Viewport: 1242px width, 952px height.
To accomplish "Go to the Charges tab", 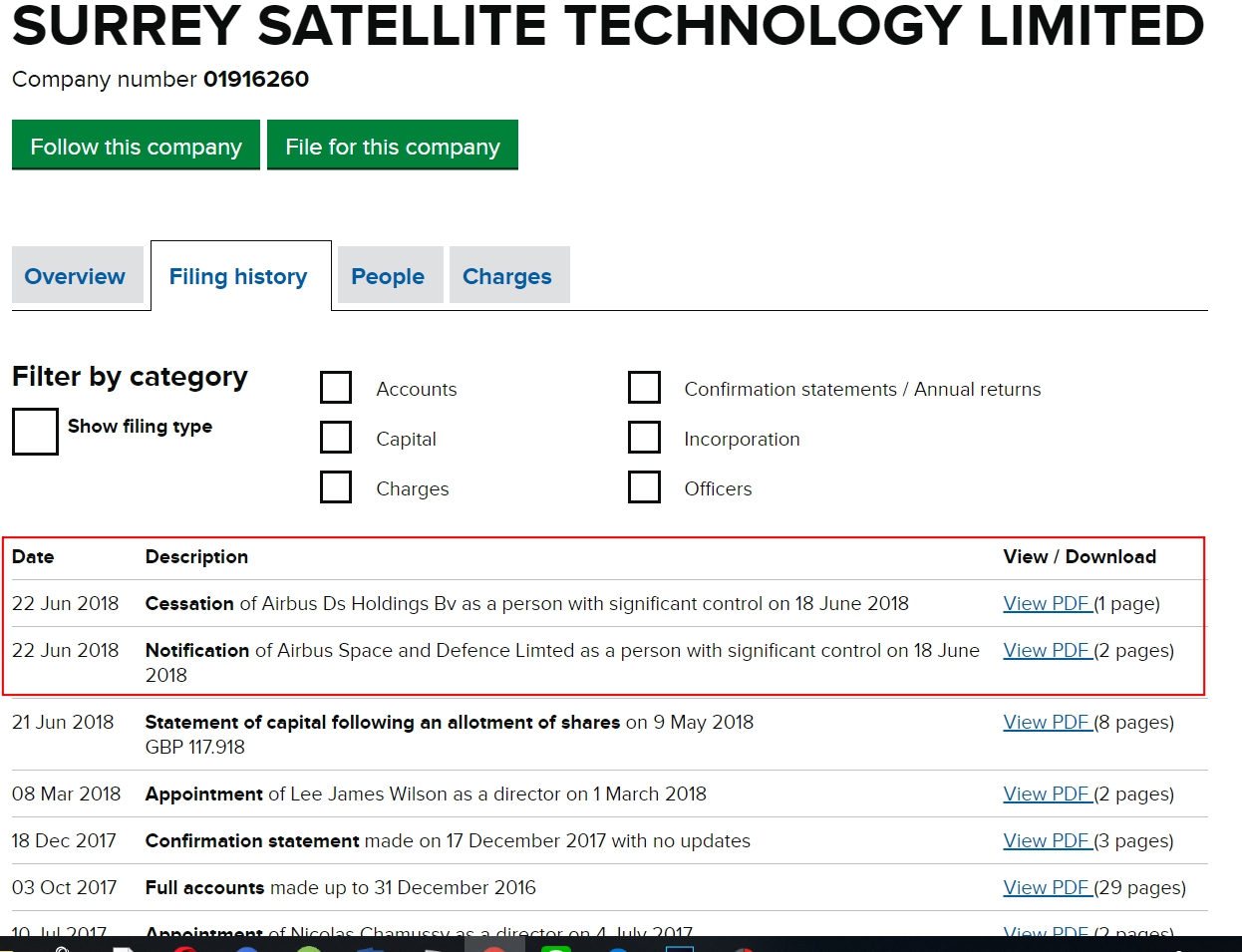I will click(507, 276).
